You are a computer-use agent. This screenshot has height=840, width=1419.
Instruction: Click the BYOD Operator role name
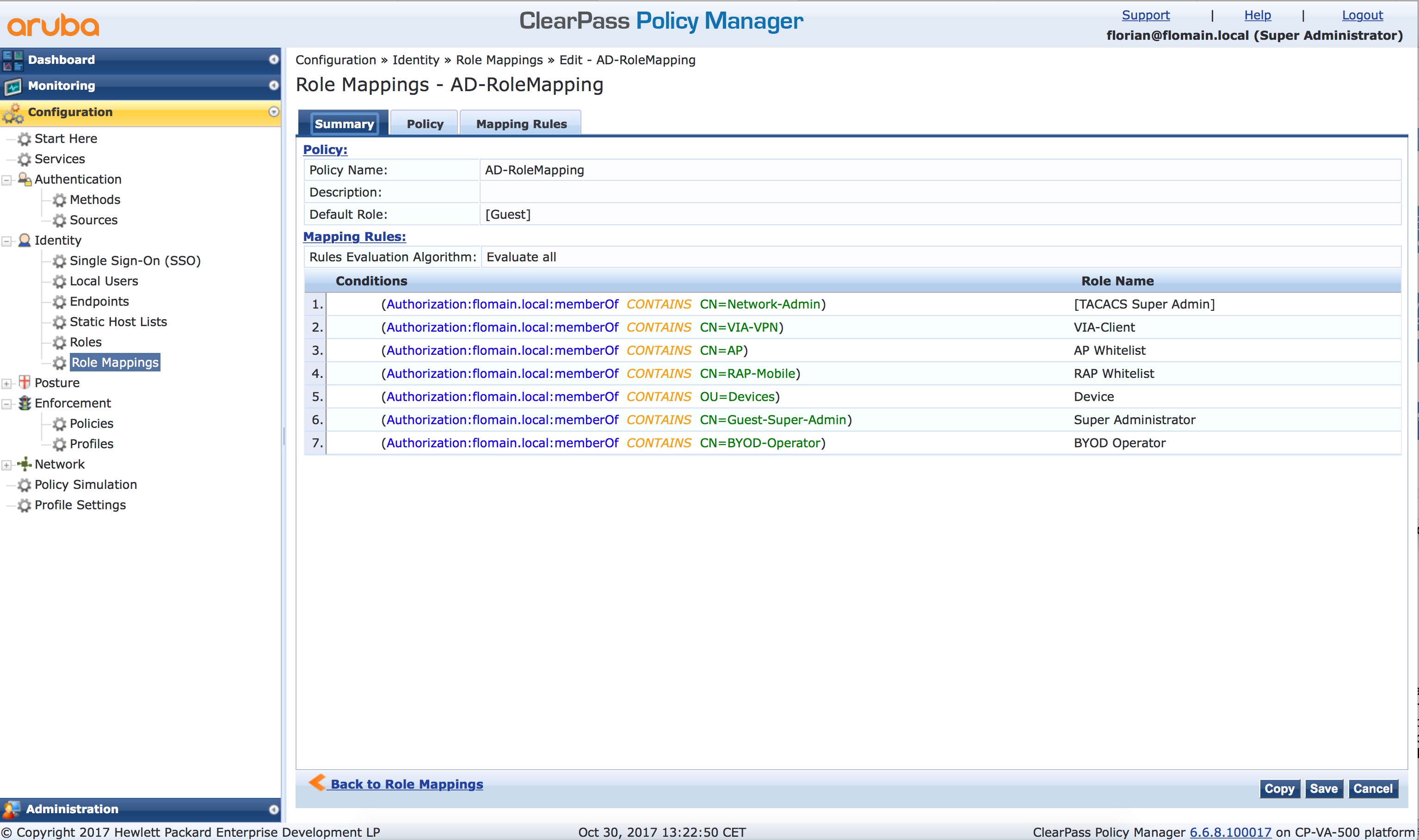click(x=1119, y=443)
